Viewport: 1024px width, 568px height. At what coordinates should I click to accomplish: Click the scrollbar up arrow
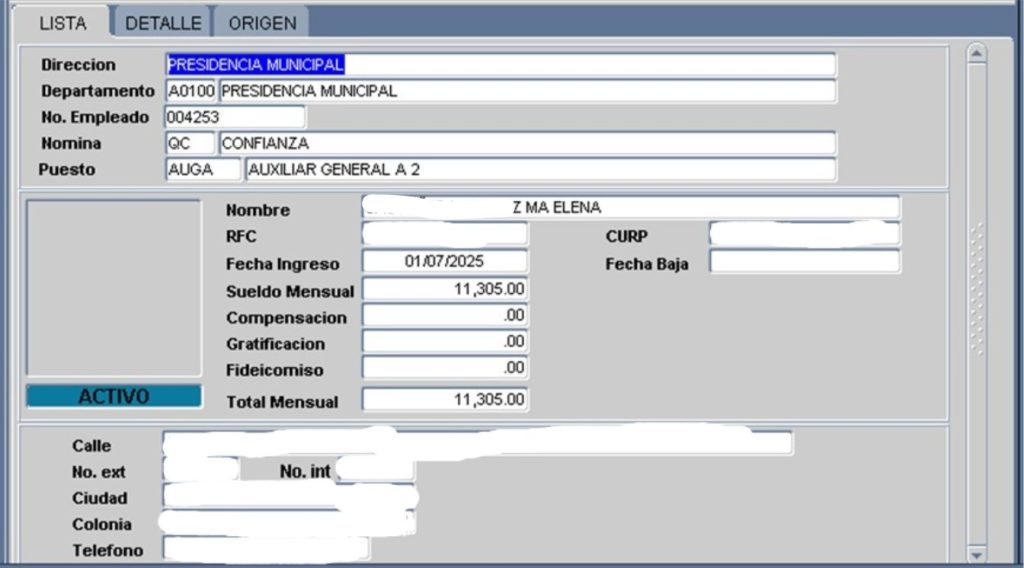coord(976,53)
